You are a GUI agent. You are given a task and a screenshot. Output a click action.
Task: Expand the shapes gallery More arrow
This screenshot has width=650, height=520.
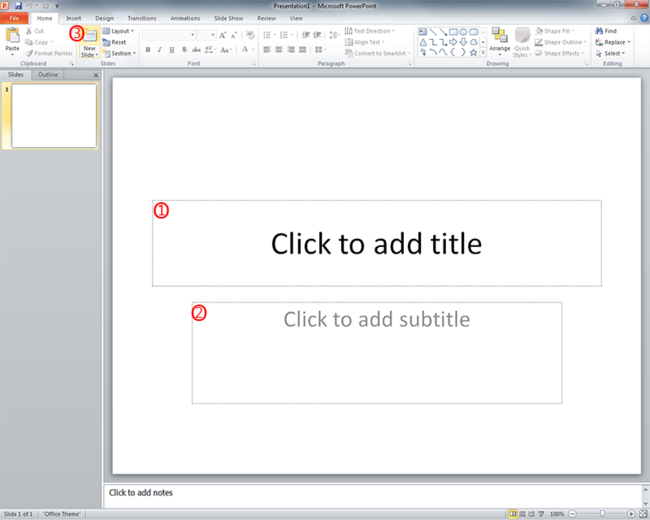(x=483, y=53)
